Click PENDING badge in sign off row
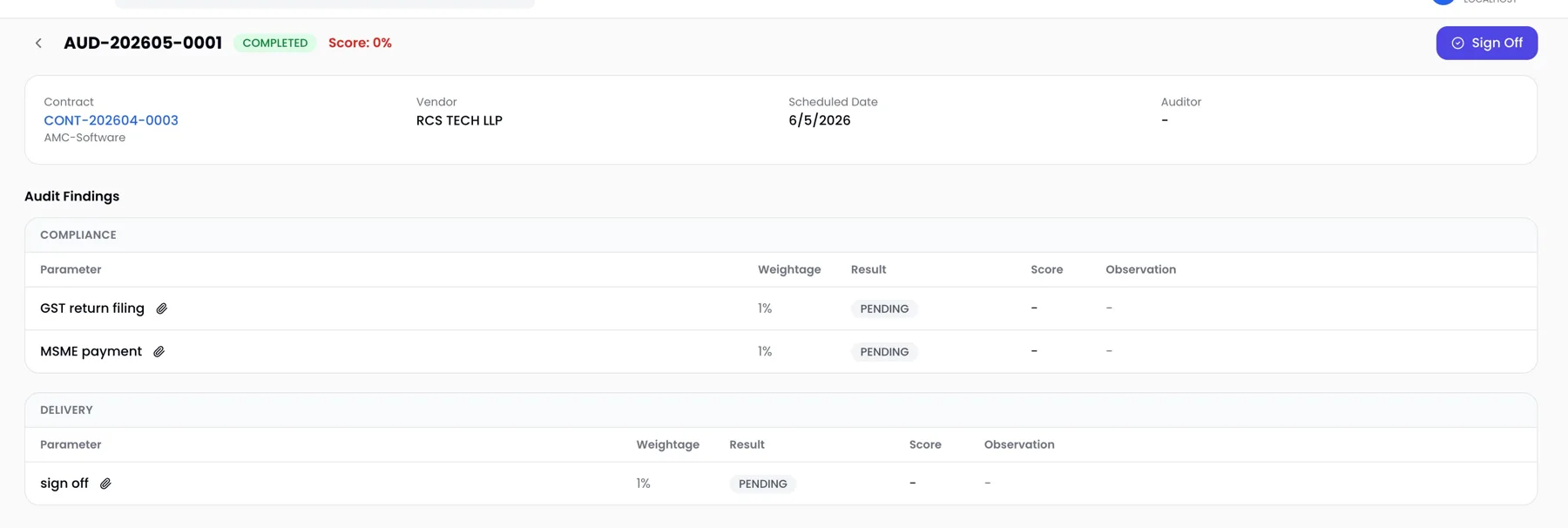The height and width of the screenshot is (528, 1568). (762, 484)
